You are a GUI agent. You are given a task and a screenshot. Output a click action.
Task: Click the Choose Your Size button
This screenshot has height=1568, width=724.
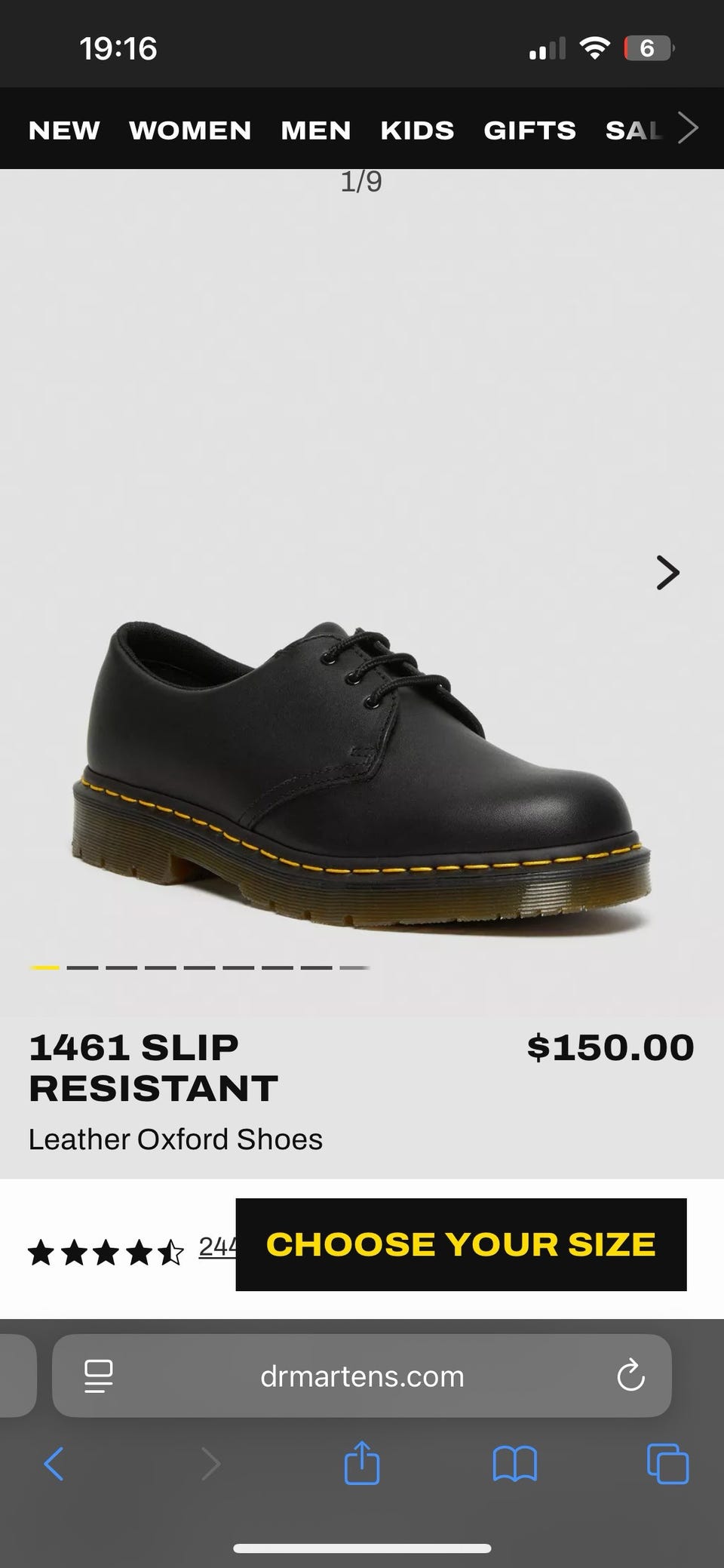pos(461,1244)
